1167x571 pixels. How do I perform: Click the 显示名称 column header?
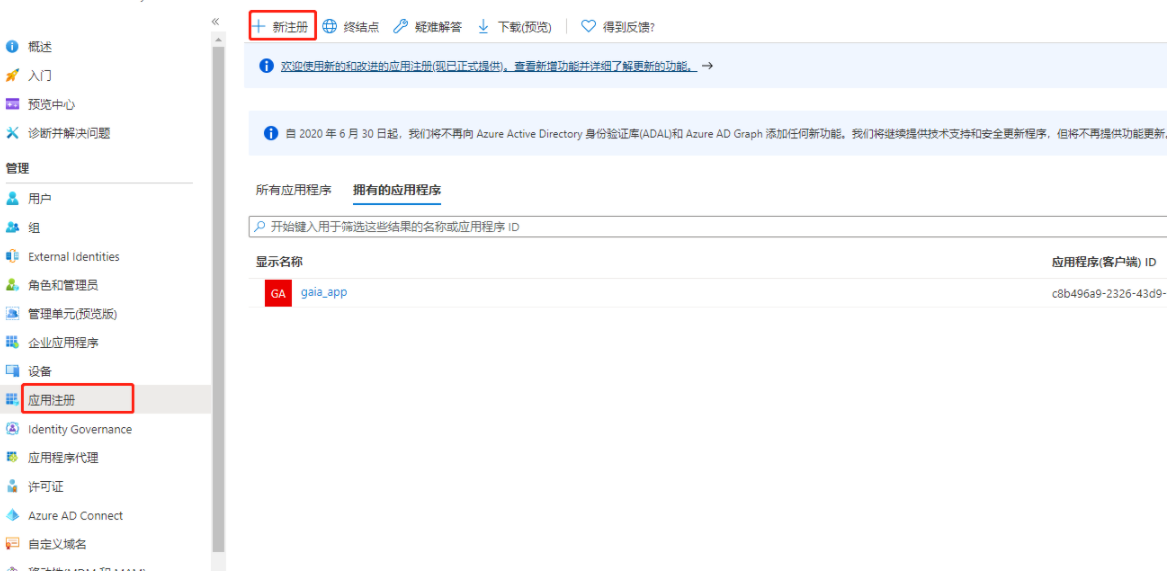(x=279, y=261)
